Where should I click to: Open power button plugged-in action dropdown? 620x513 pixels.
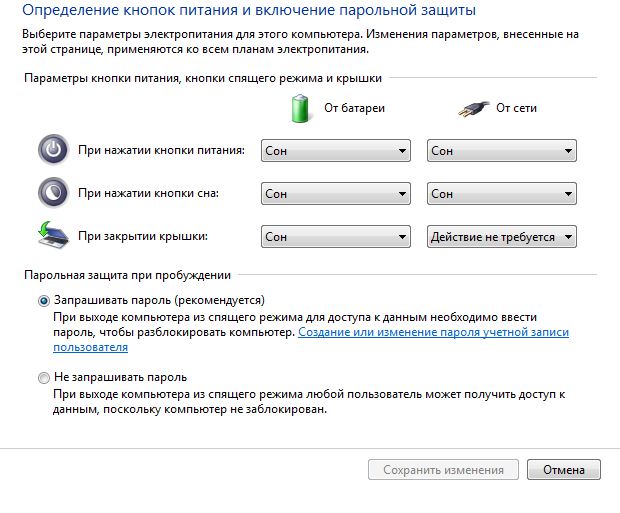tap(501, 151)
